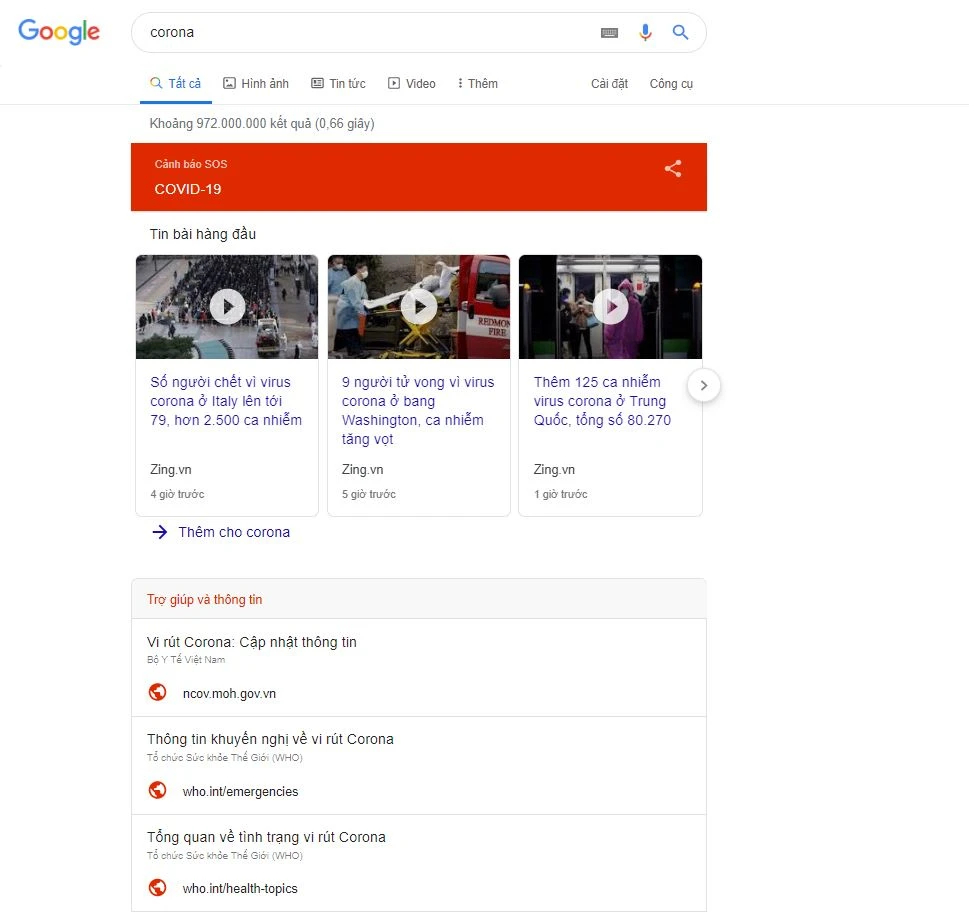Image resolution: width=969 pixels, height=912 pixels.
Task: Switch to the Hình ảnh tab
Action: [256, 84]
